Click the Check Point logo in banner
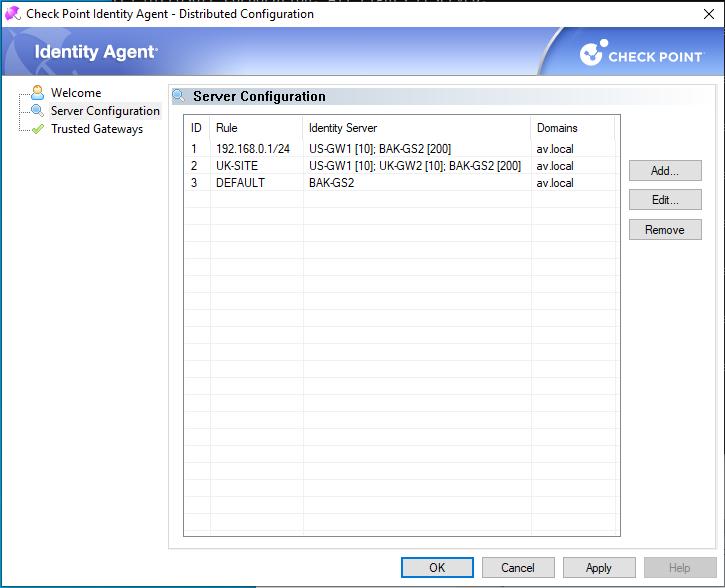Viewport: 725px width, 588px height. pyautogui.click(x=642, y=54)
